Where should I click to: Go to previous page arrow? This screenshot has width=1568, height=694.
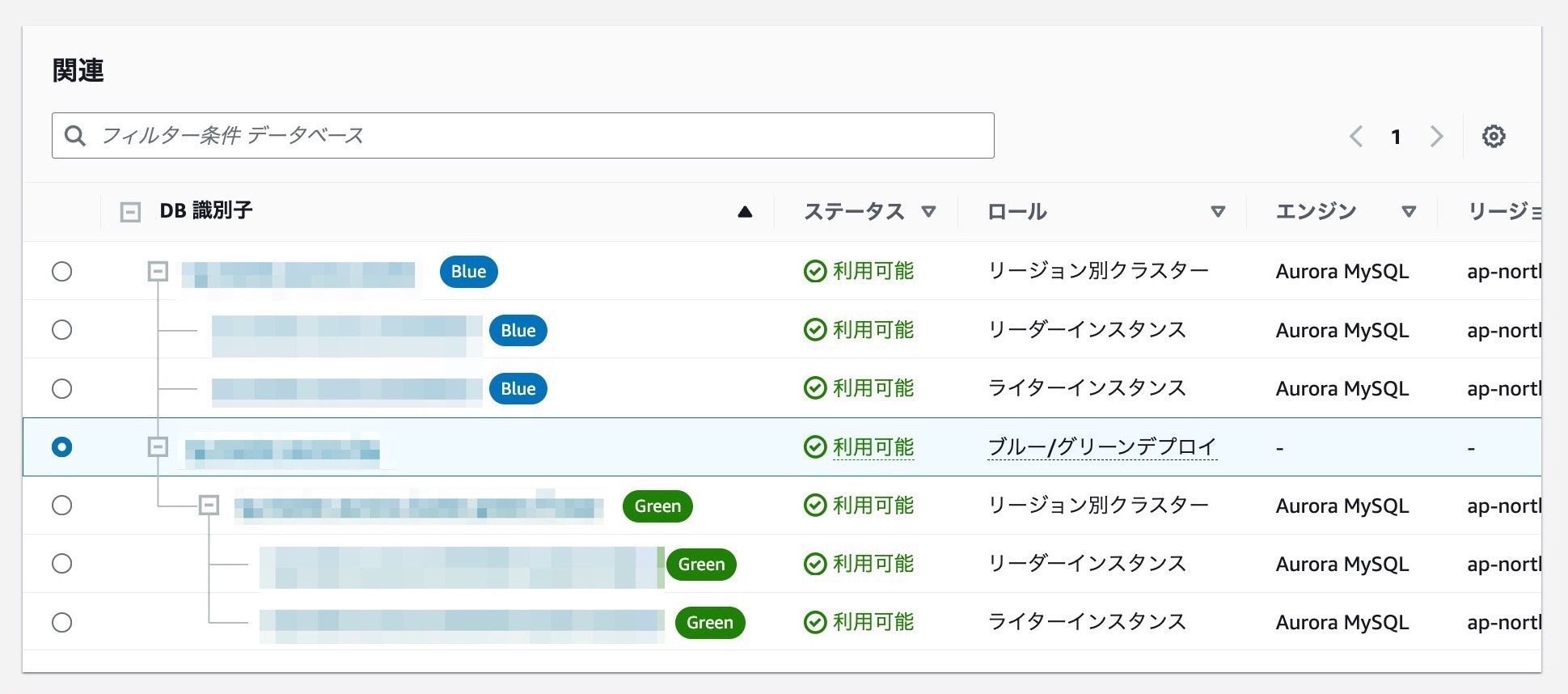click(1356, 136)
